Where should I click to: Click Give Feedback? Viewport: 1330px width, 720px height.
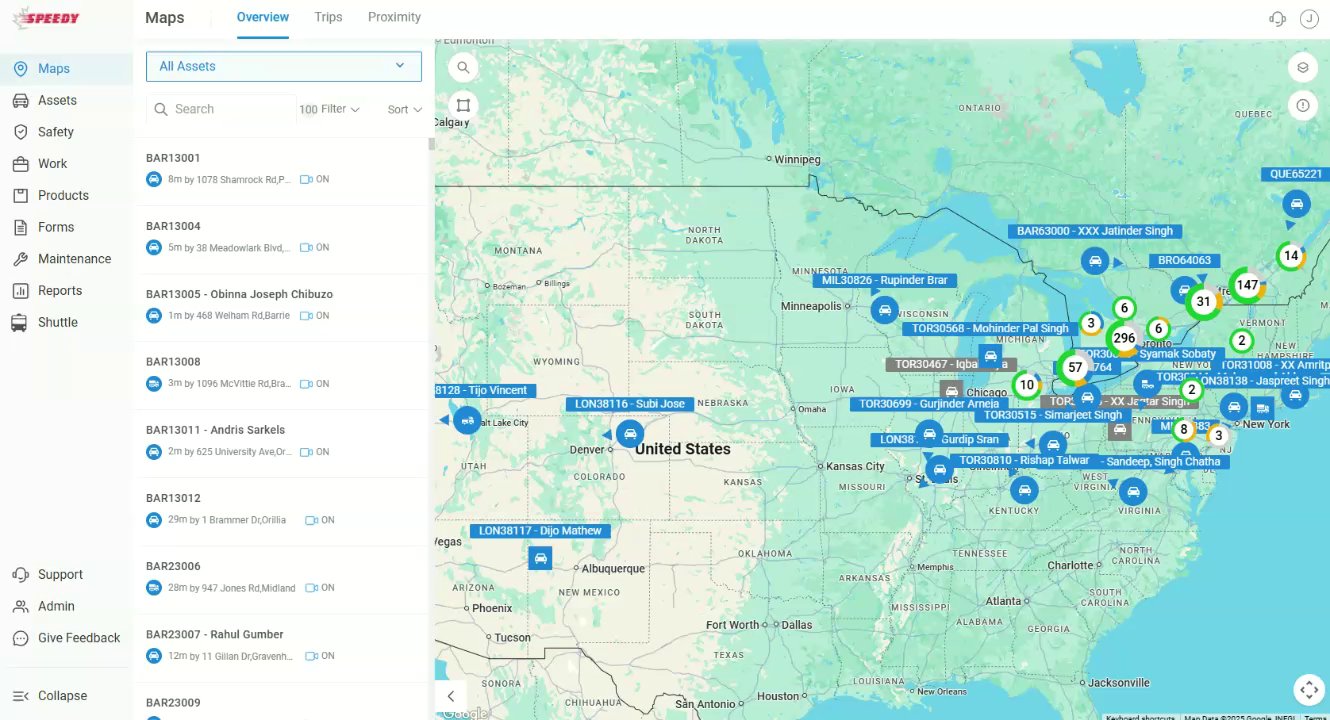click(x=66, y=638)
